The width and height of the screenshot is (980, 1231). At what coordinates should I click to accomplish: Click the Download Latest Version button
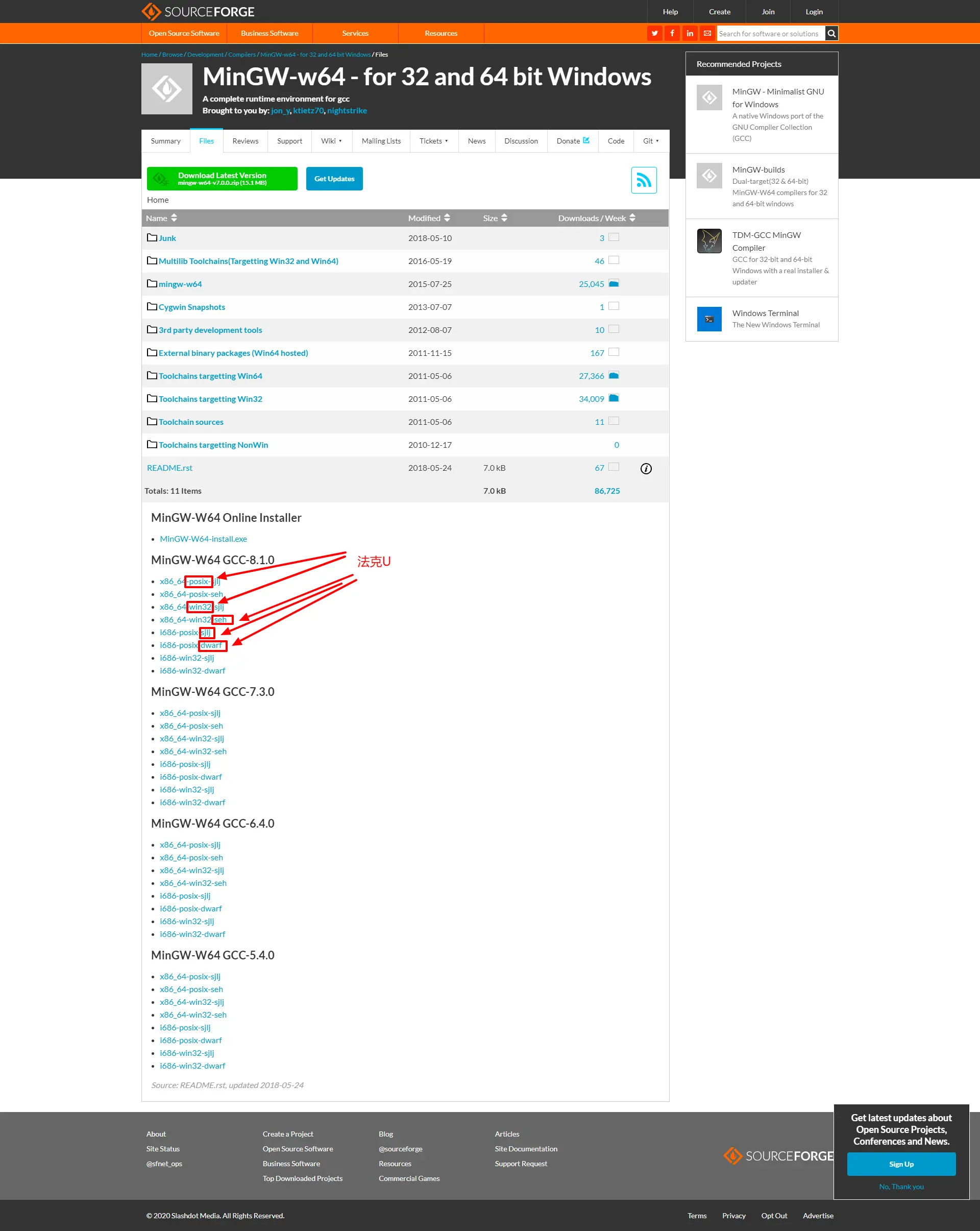point(222,179)
